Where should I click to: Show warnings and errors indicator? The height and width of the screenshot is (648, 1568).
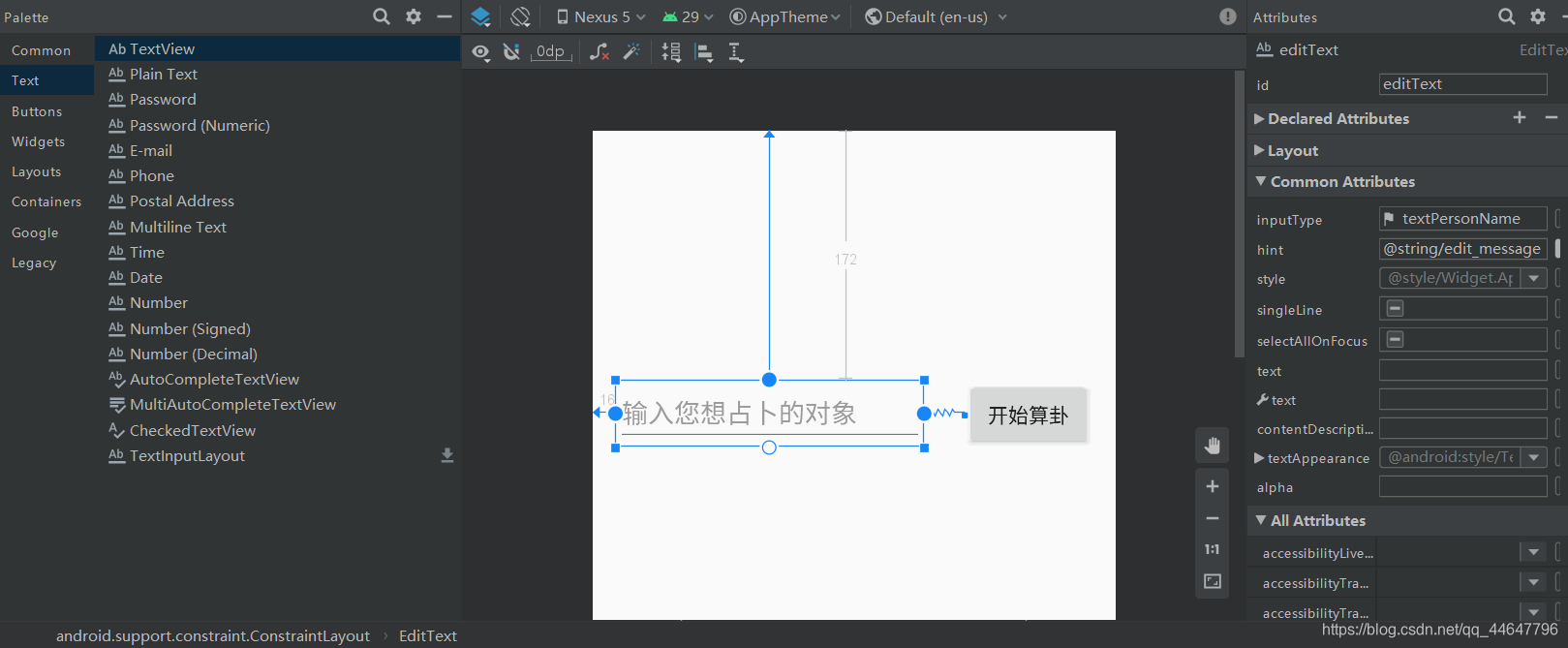(1228, 16)
